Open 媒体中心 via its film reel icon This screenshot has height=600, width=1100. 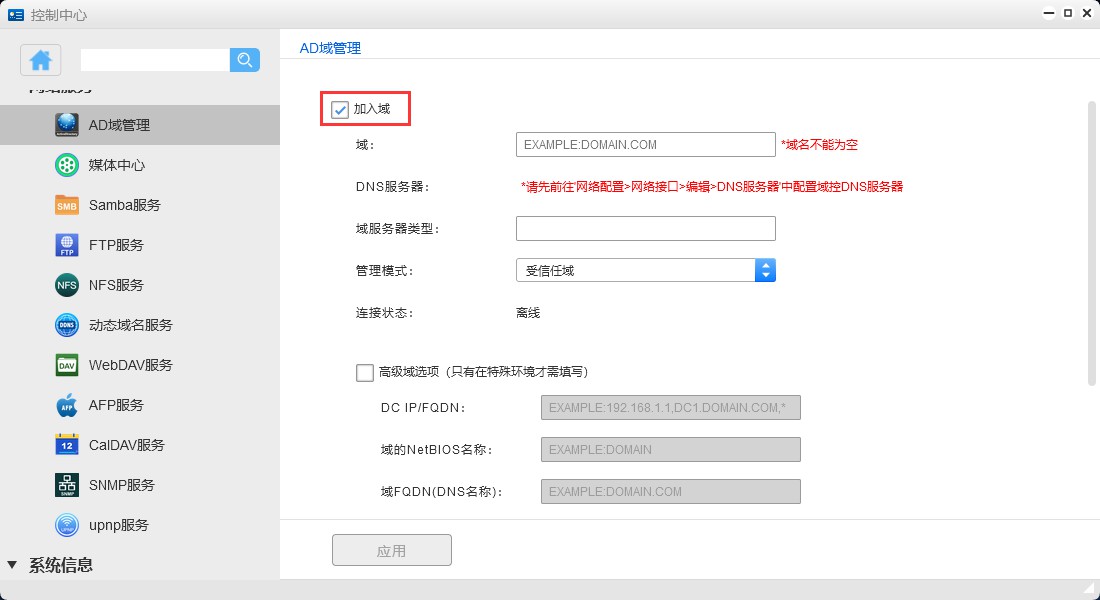point(67,165)
